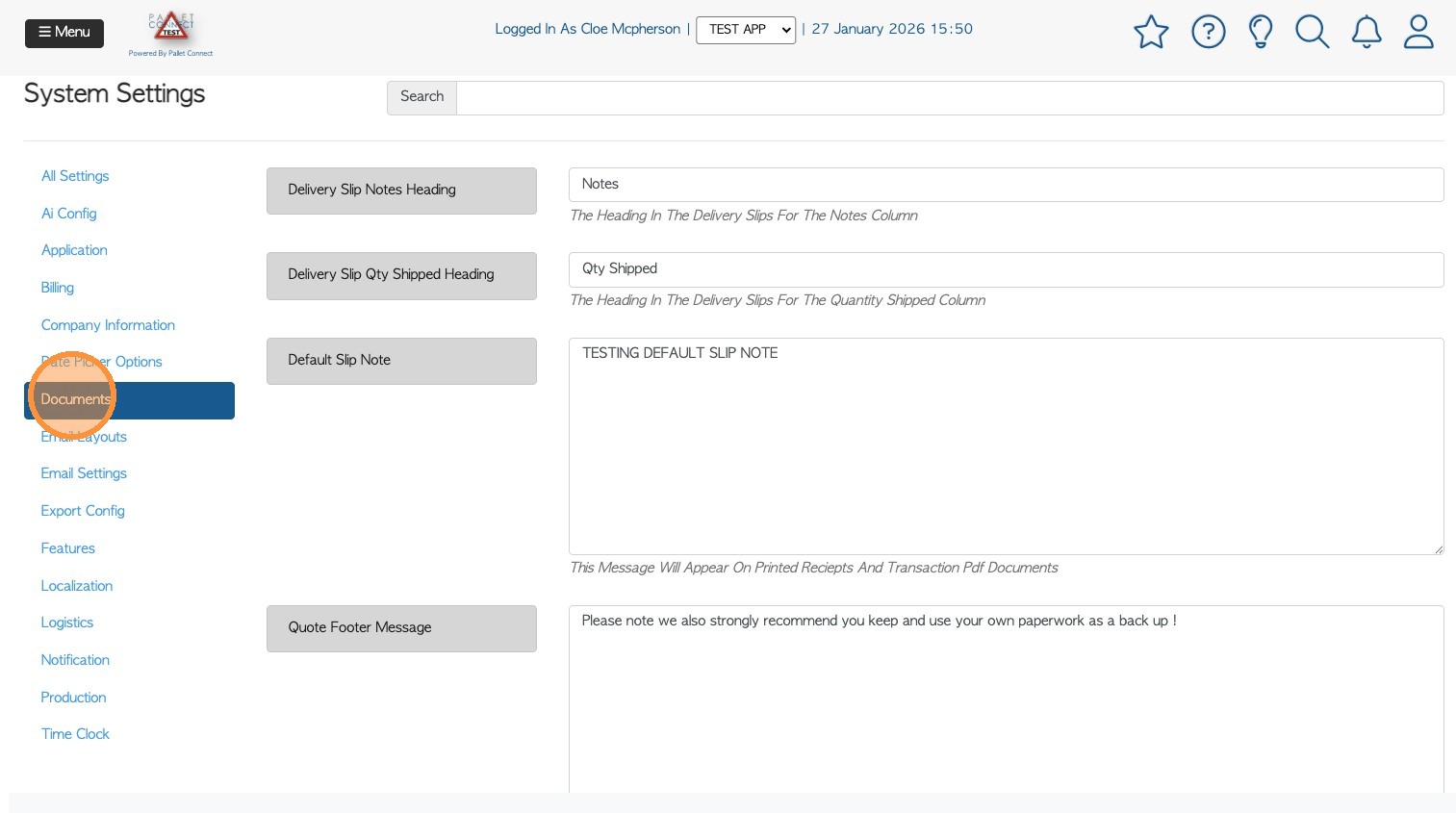Screen dimensions: 1456x813
Task: Open the Time Clock settings section
Action: pos(75,734)
